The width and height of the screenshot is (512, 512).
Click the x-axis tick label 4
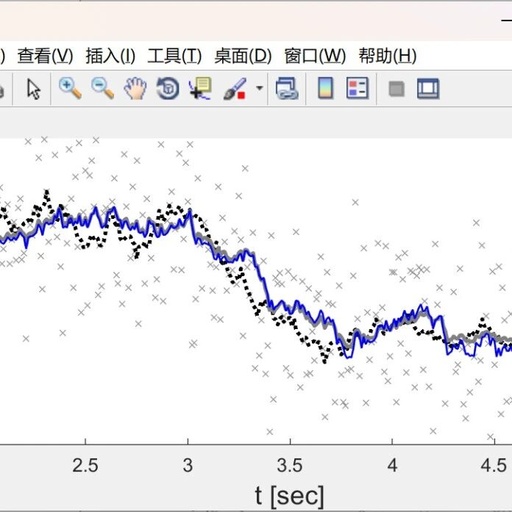click(392, 466)
